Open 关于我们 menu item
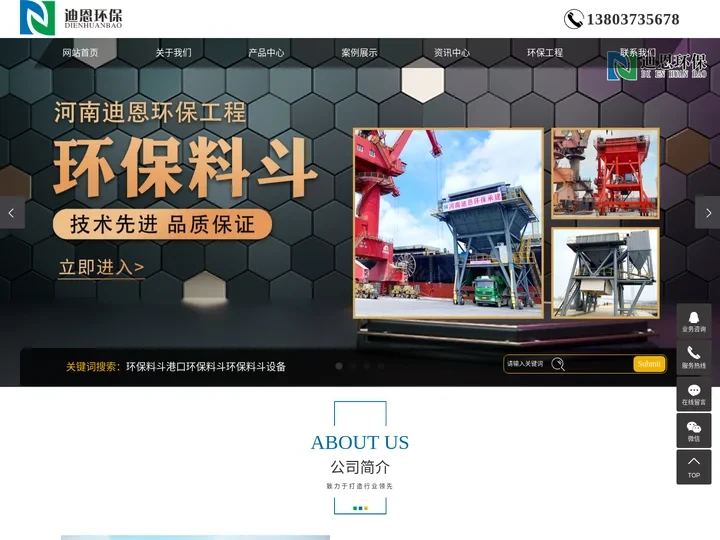 coord(174,53)
